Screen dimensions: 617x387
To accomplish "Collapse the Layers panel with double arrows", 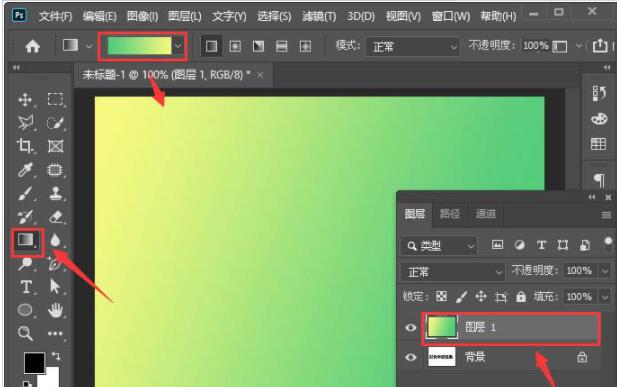I will (x=592, y=197).
